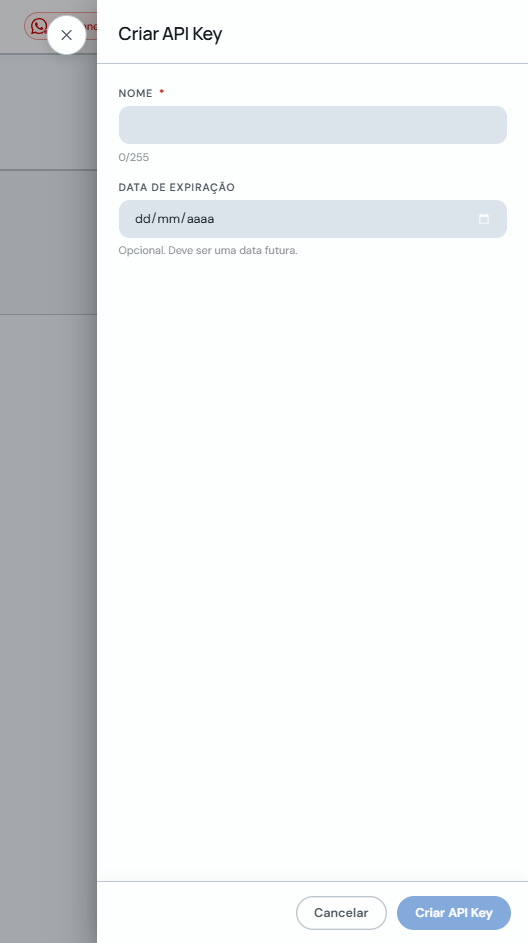
Task: Click the Cancelar button
Action: 341,913
